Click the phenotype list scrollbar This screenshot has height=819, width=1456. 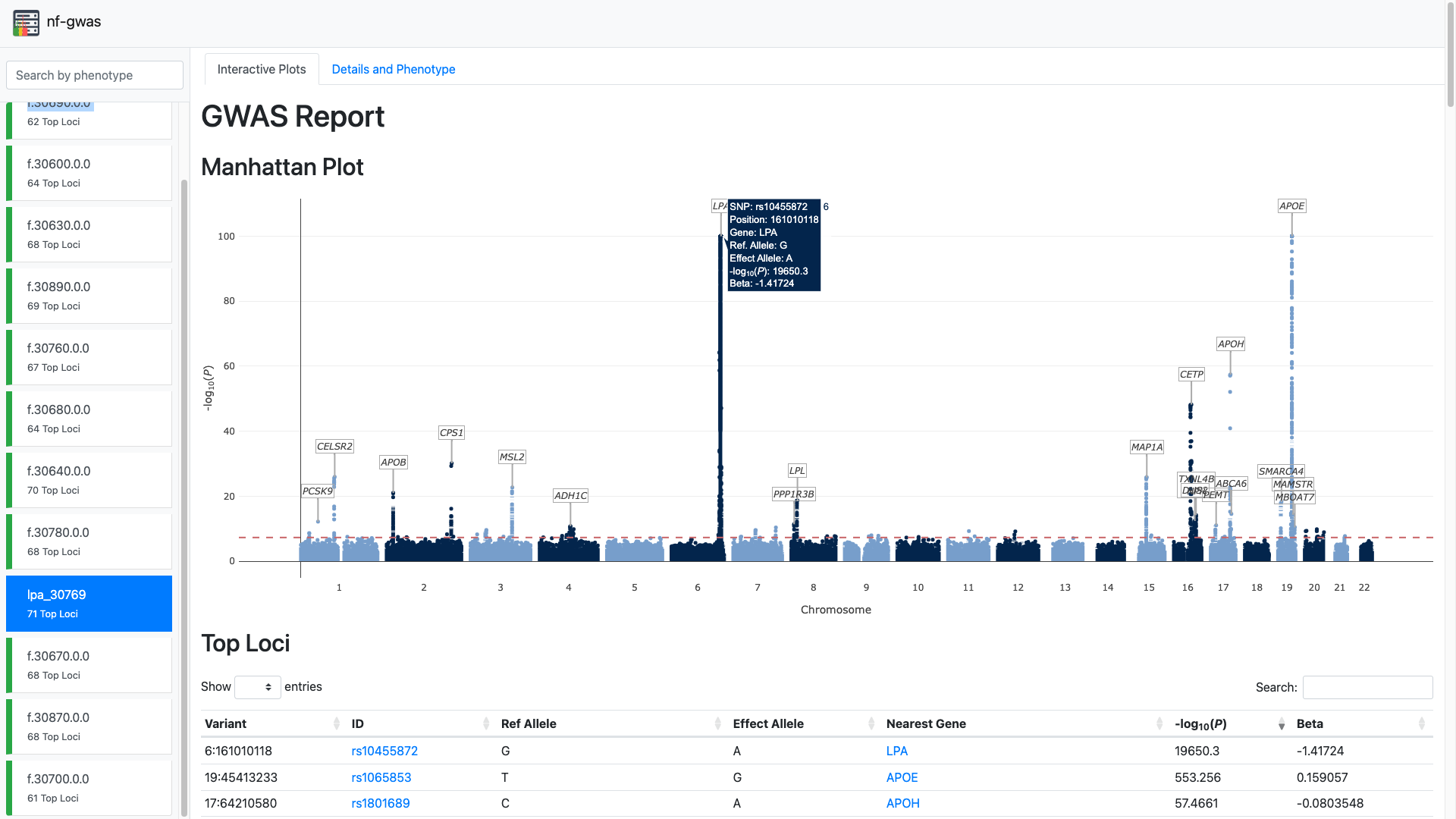[184, 493]
